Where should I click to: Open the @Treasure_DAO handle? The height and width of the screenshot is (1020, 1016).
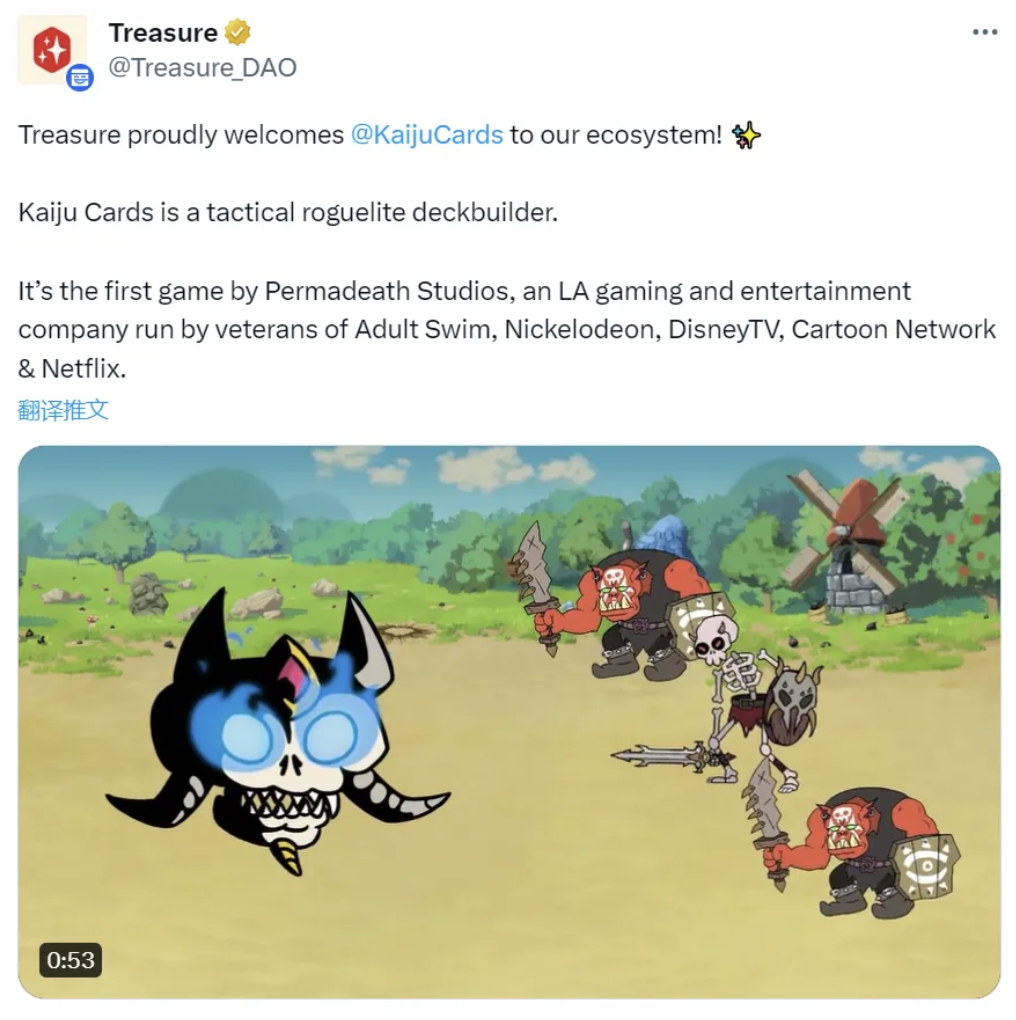click(202, 68)
